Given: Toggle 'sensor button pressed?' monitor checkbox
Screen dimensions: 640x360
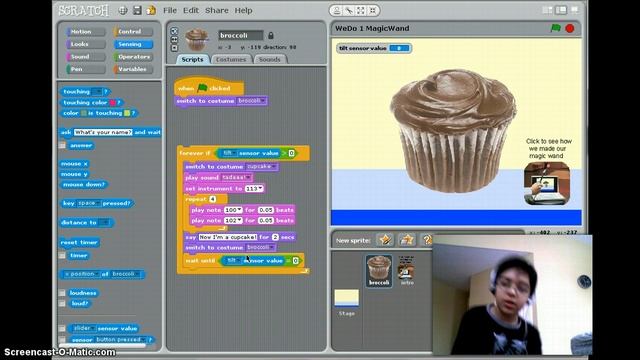Looking at the screenshot, I should click(62, 340).
